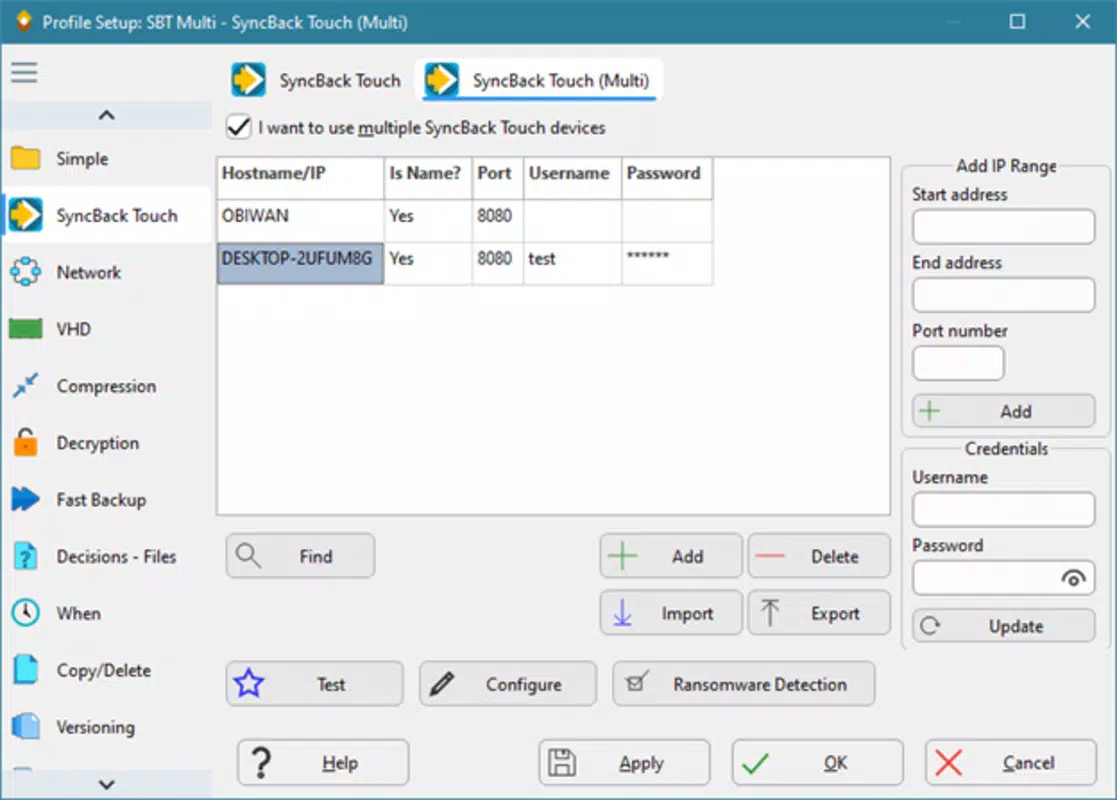Click the refresh icon on Update
The image size is (1117, 800).
point(930,626)
